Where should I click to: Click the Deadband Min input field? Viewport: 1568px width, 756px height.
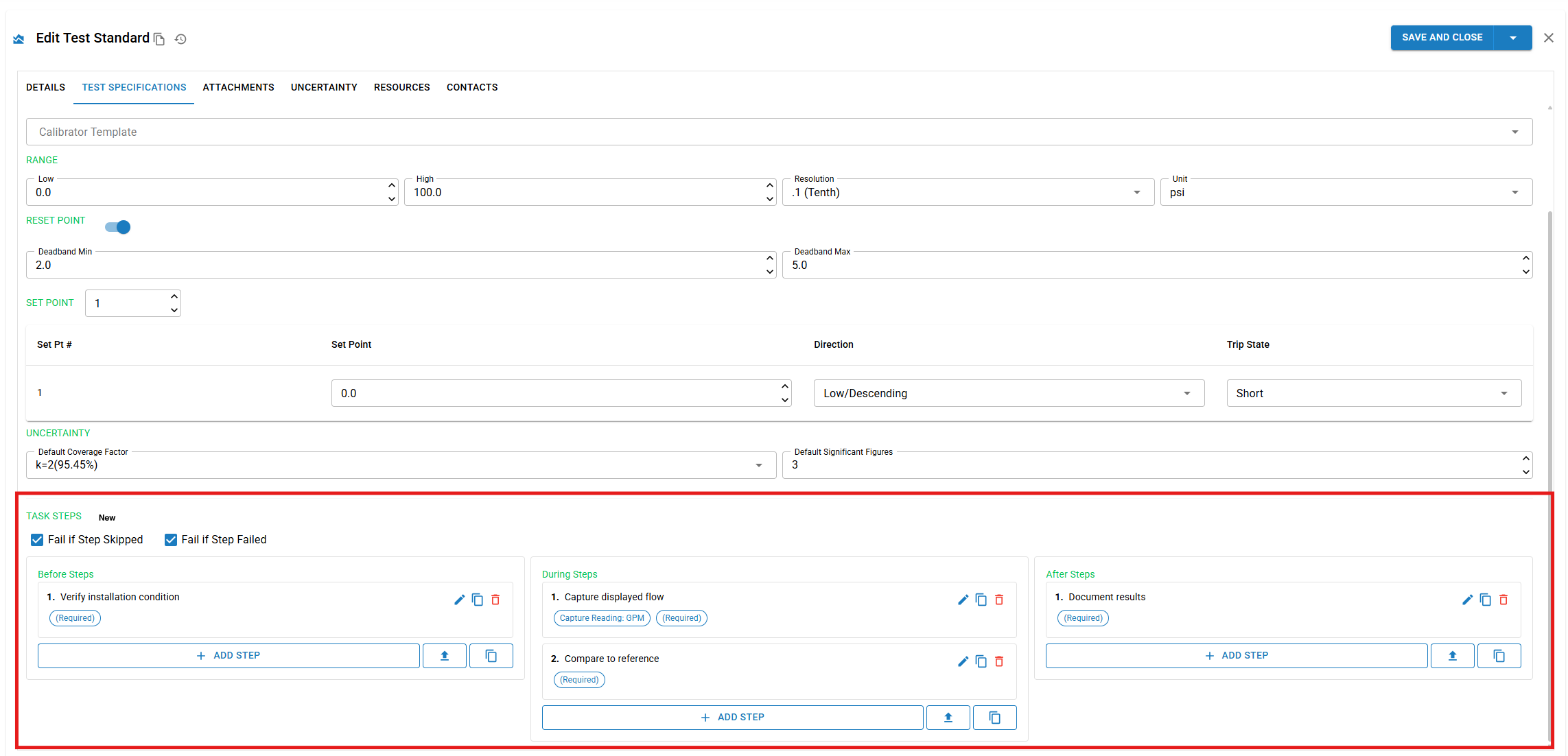point(401,265)
